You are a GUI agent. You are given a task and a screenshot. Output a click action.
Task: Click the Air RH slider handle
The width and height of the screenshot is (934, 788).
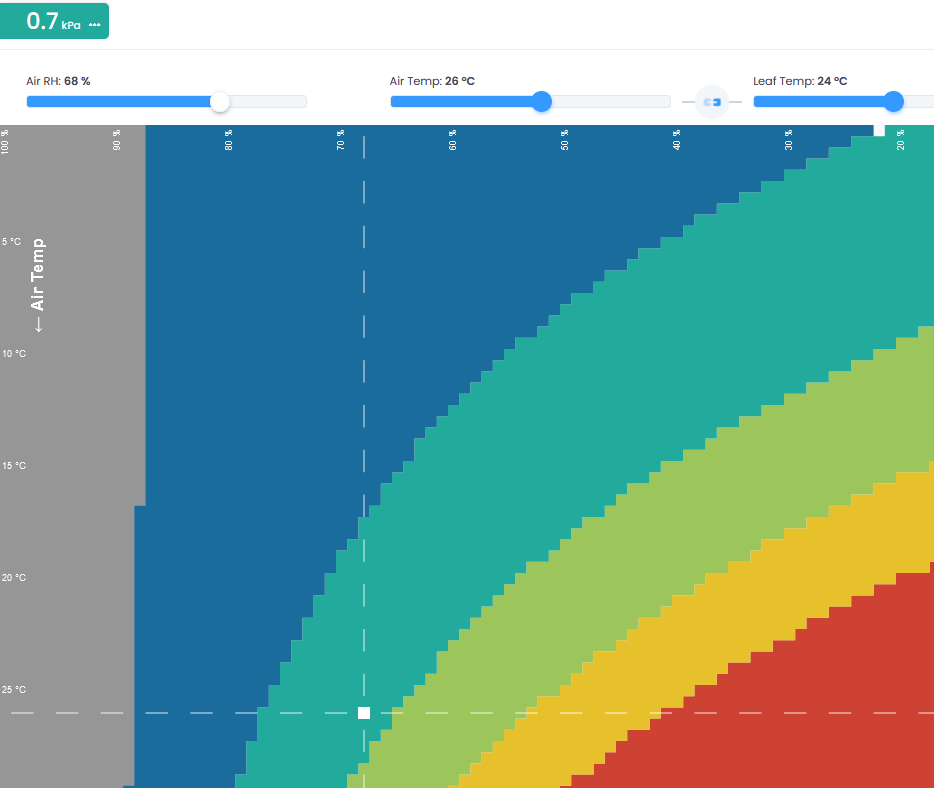[x=220, y=102]
